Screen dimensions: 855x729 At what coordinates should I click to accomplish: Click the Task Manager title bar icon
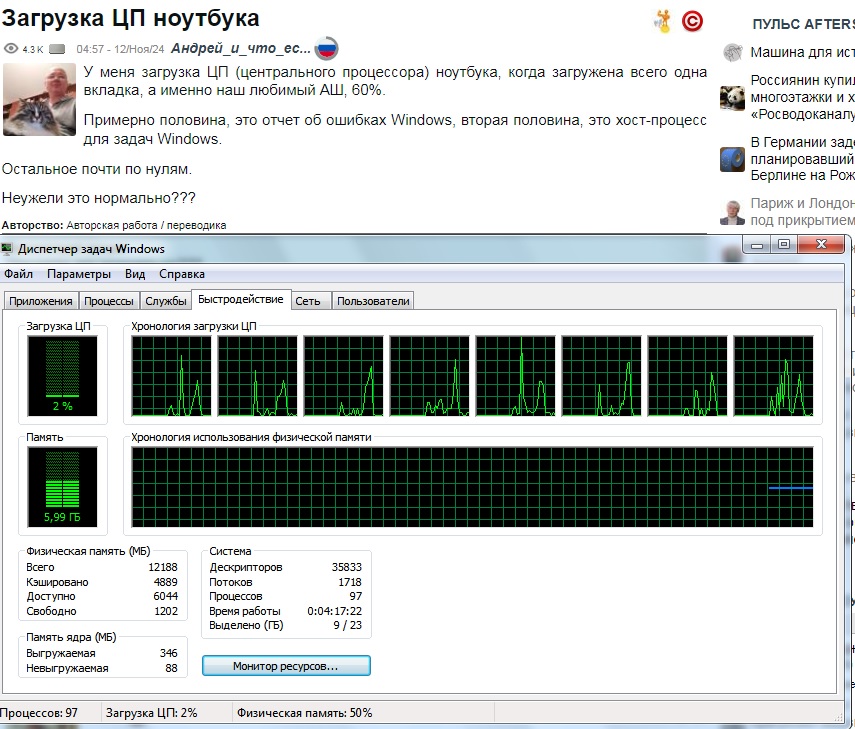click(8, 249)
